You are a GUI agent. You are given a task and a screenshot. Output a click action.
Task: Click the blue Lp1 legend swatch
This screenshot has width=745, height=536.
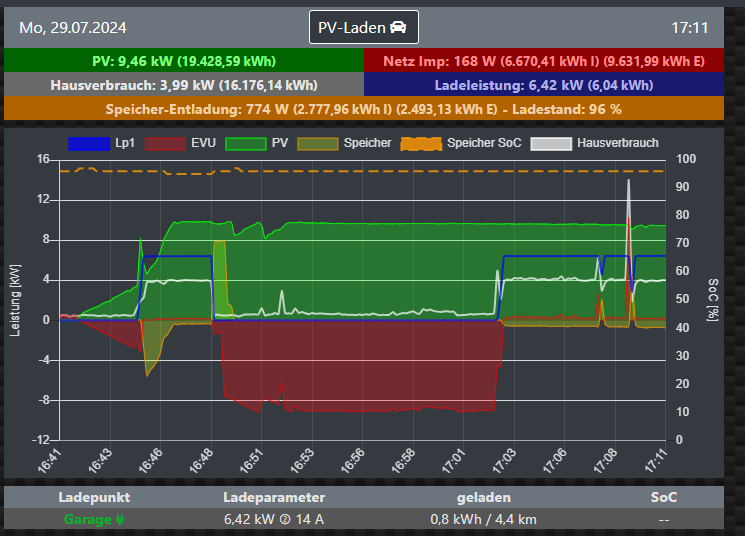click(x=87, y=143)
